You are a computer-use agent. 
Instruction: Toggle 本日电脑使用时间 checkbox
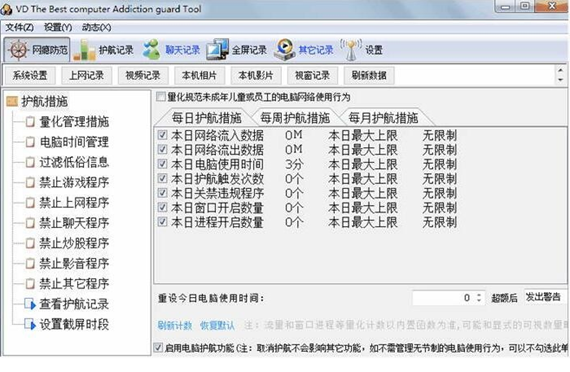(162, 164)
